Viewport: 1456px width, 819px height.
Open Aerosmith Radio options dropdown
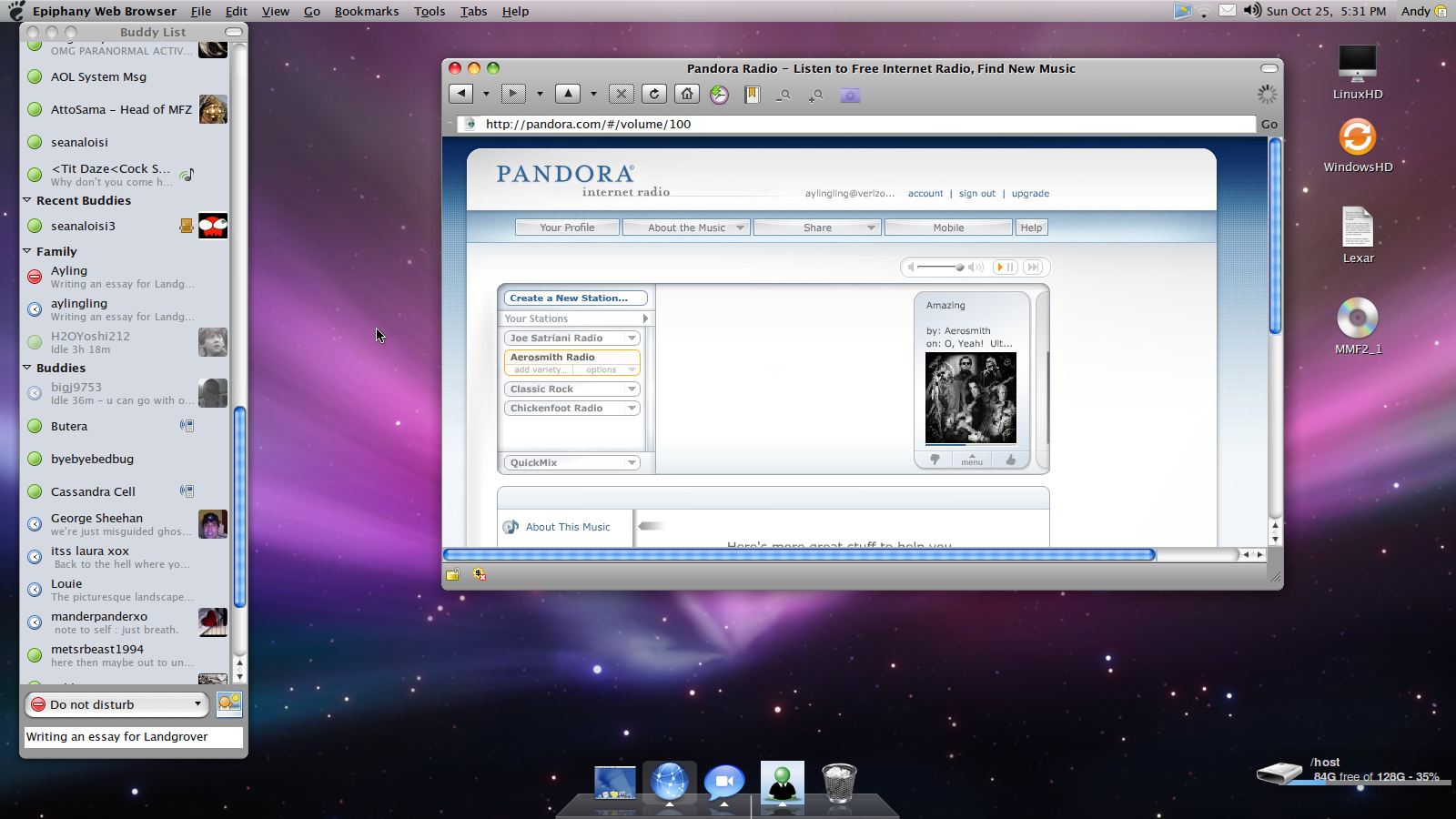(610, 369)
